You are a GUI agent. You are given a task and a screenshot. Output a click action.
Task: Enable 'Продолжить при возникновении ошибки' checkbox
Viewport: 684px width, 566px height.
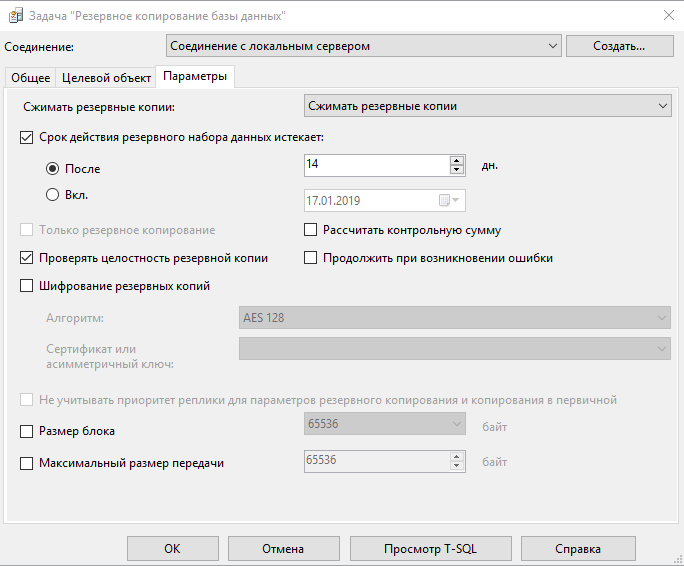(310, 258)
